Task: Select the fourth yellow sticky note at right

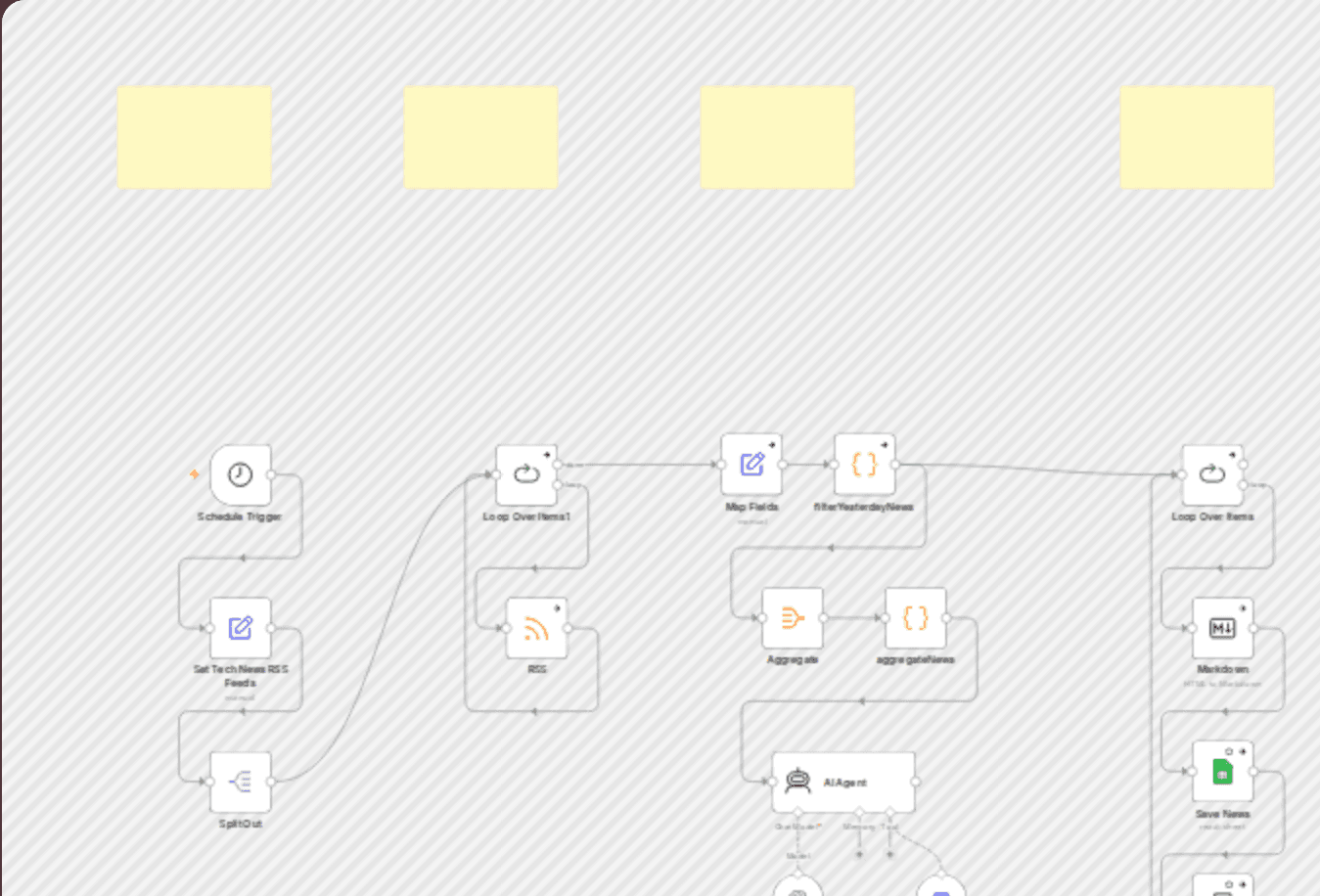Action: pyautogui.click(x=1197, y=137)
